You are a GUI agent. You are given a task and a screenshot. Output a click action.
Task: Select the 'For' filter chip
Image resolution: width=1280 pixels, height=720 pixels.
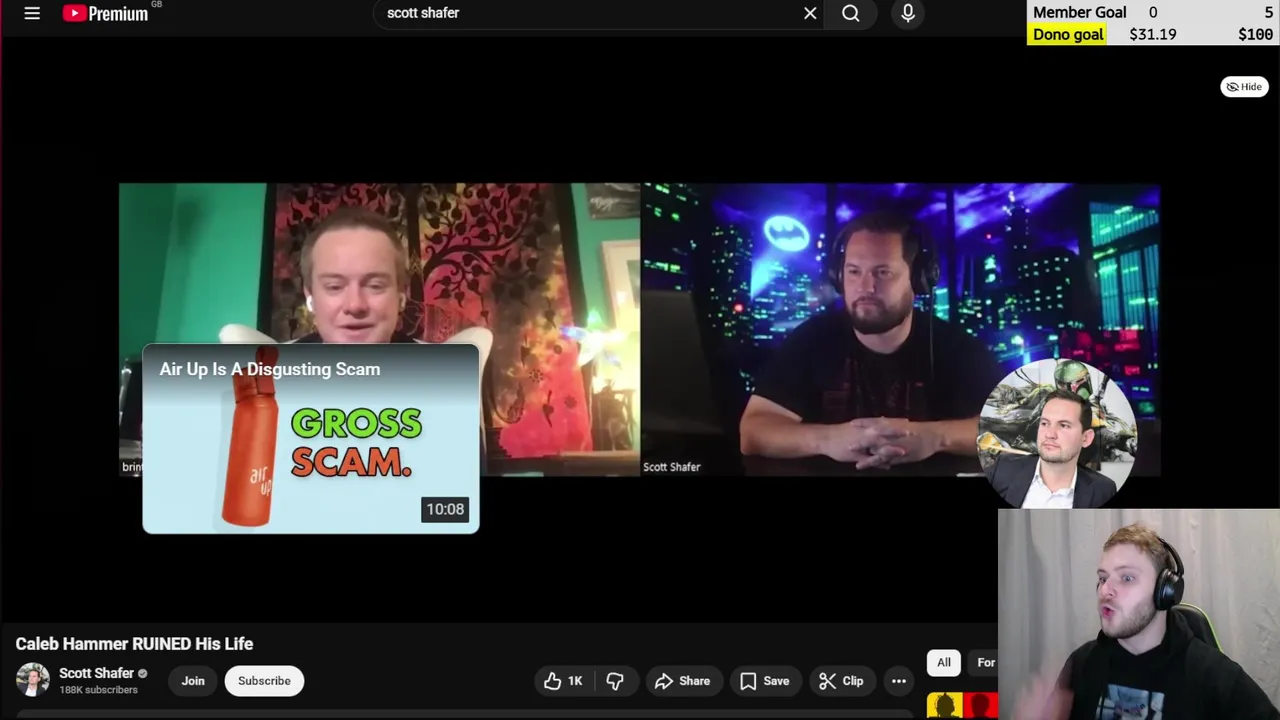click(985, 662)
